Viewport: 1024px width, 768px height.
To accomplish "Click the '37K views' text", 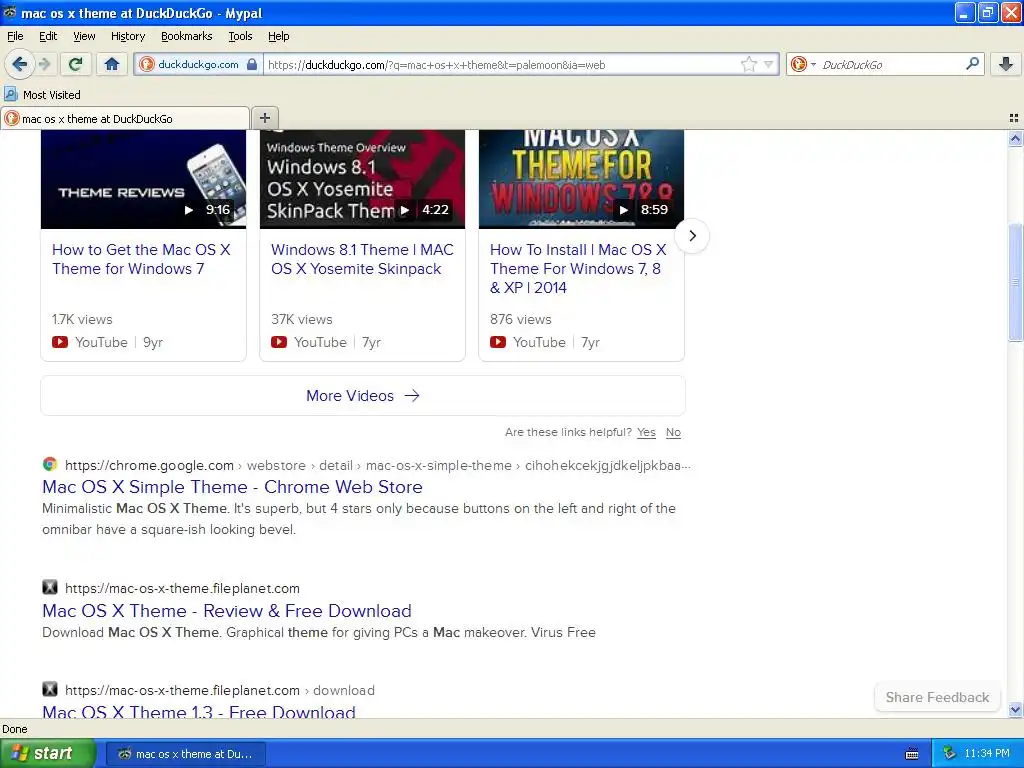I will tap(302, 319).
